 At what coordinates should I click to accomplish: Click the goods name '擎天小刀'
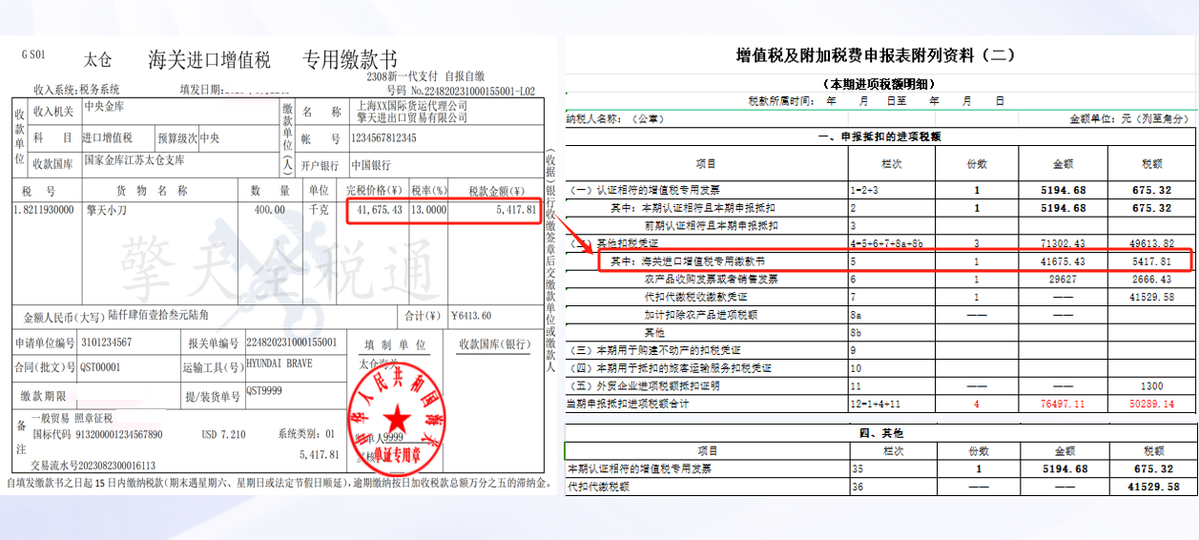(105, 211)
